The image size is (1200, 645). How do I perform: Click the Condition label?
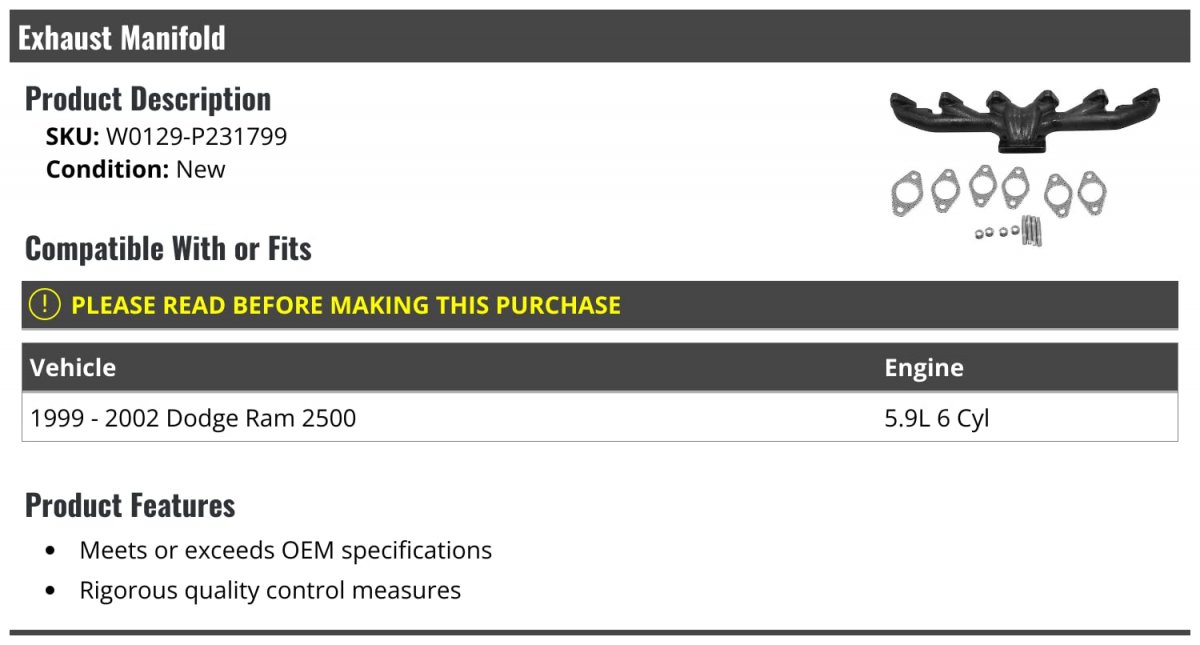click(x=108, y=169)
